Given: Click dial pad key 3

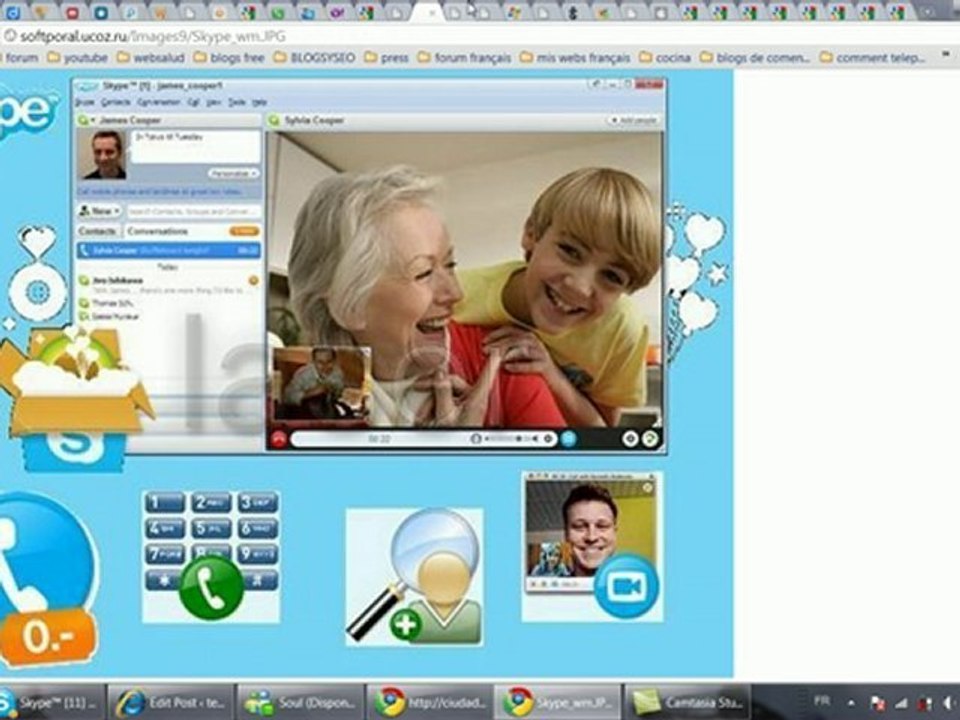Looking at the screenshot, I should pyautogui.click(x=258, y=503).
